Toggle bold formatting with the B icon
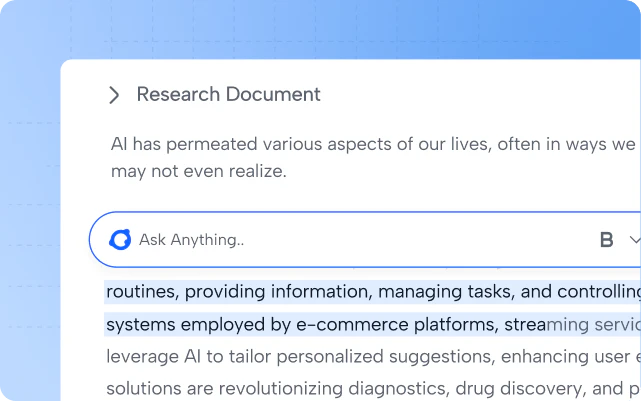The image size is (641, 401). tap(606, 240)
